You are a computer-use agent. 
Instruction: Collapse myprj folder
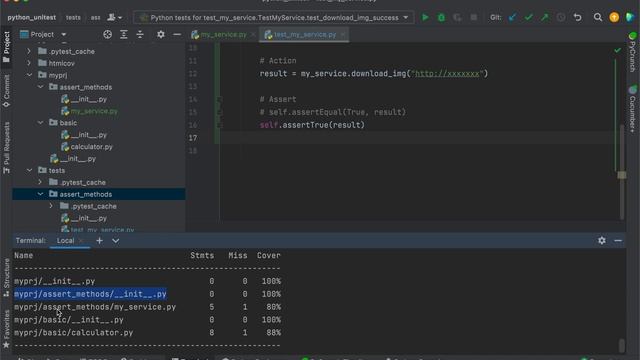tap(29, 75)
